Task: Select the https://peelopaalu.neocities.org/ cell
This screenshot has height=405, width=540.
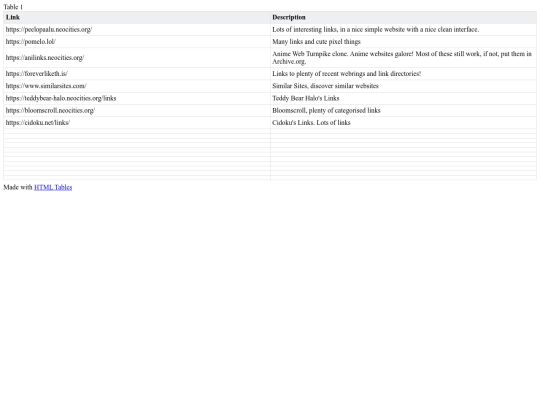Action: tap(137, 30)
